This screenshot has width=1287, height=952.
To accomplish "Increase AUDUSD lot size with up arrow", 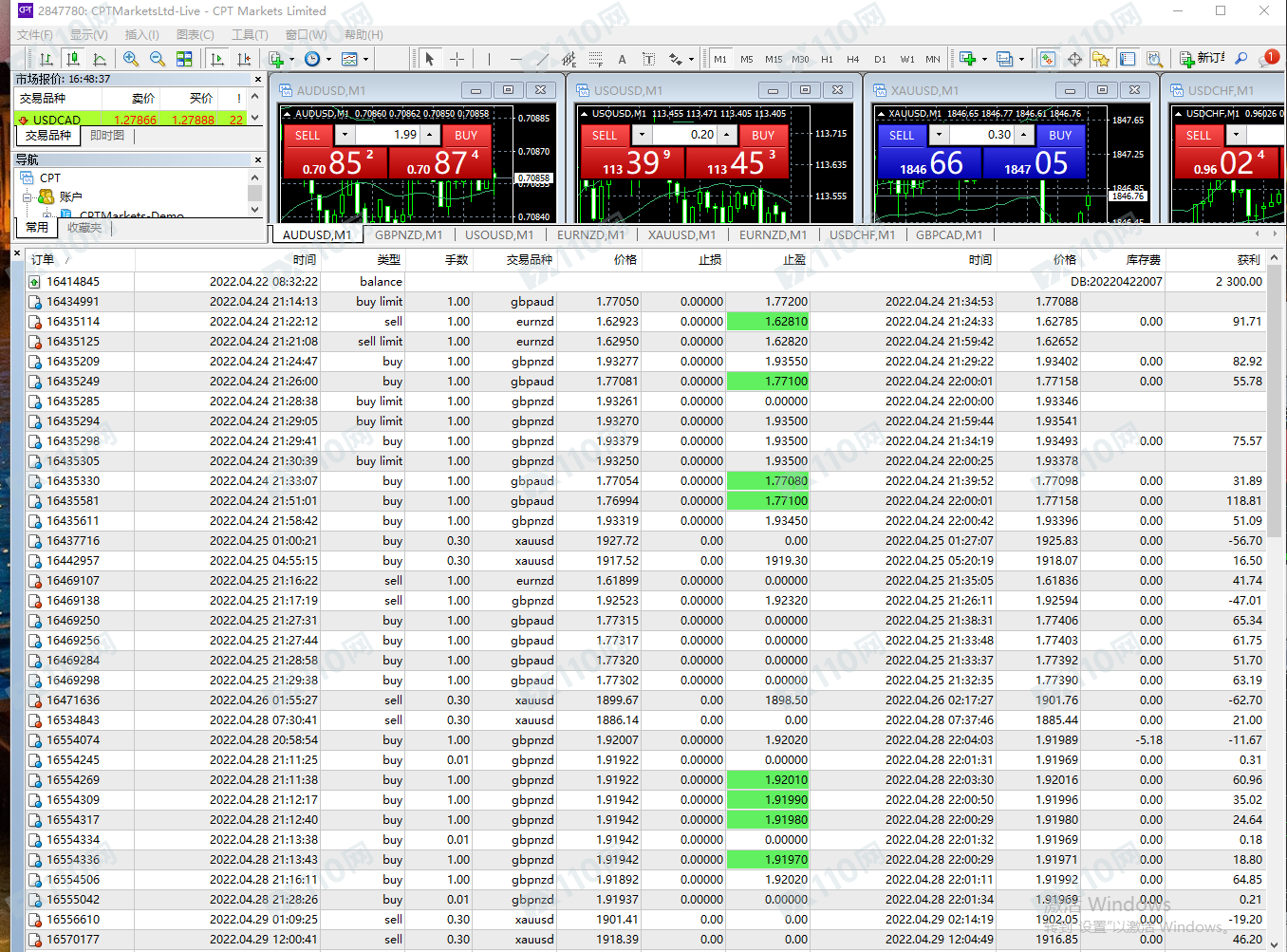I will coord(430,135).
